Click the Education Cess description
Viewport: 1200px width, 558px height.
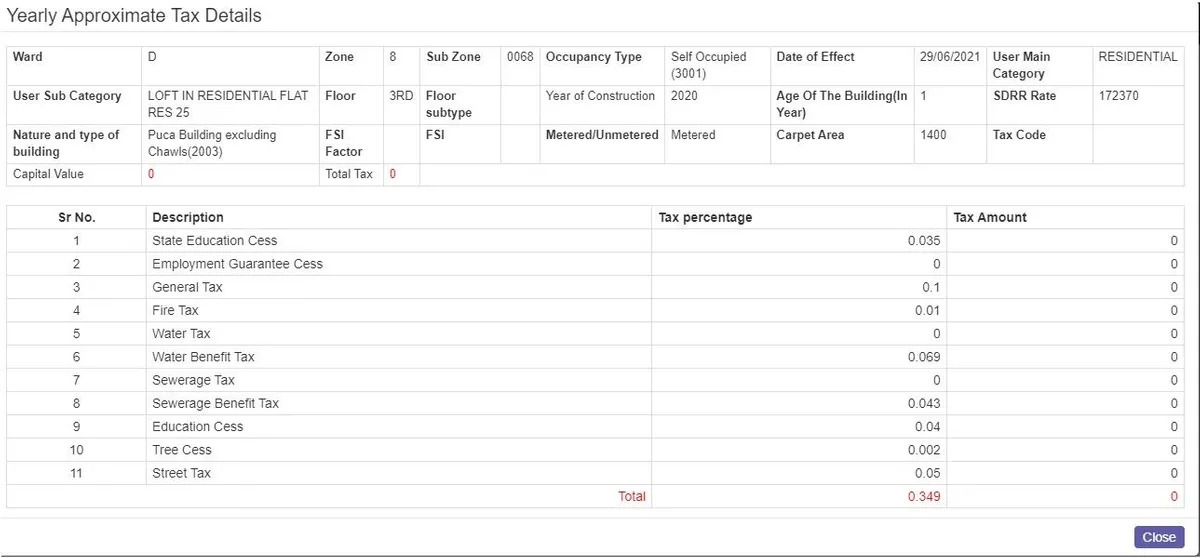click(x=197, y=427)
